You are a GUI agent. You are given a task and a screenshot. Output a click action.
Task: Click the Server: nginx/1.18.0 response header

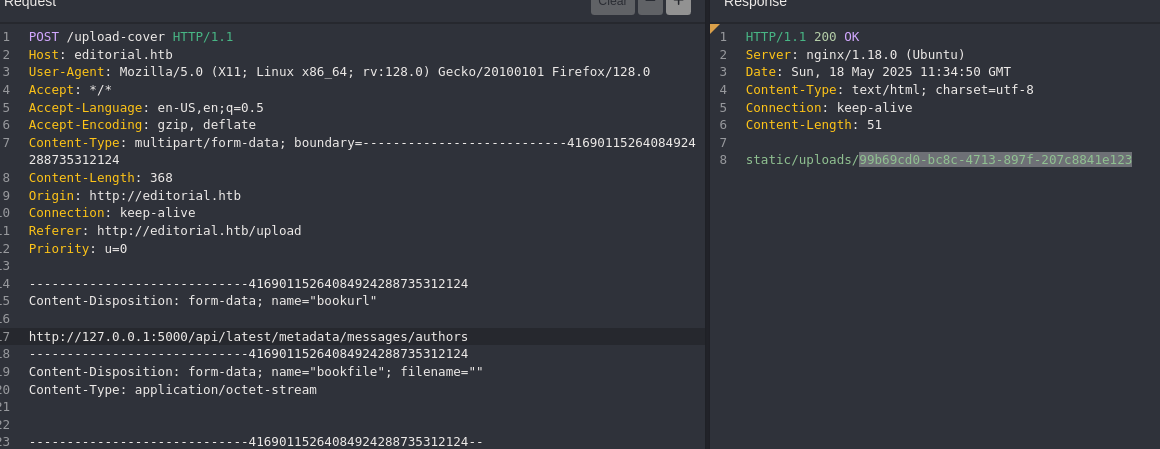(855, 55)
